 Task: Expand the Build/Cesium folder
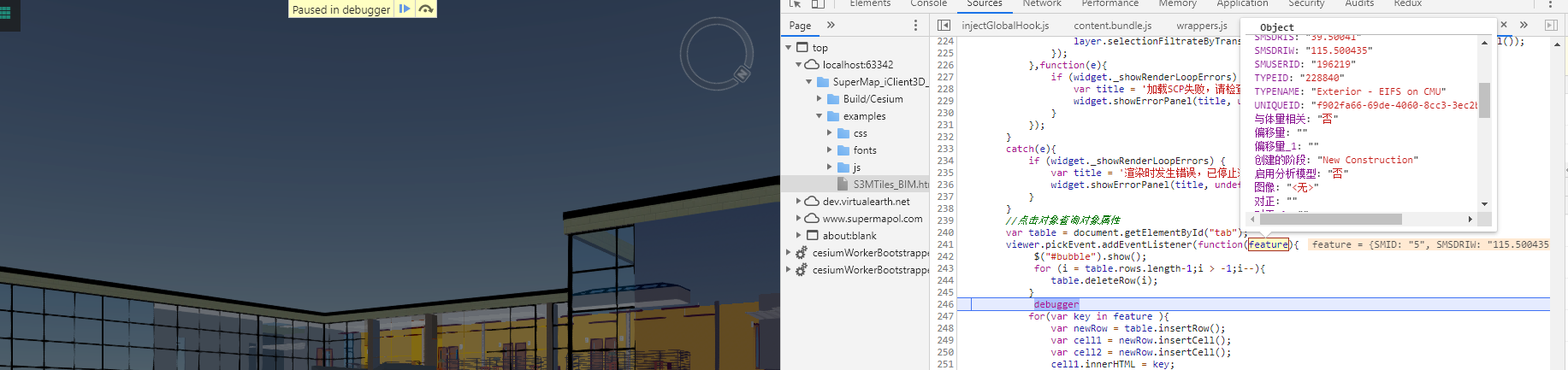click(x=820, y=99)
